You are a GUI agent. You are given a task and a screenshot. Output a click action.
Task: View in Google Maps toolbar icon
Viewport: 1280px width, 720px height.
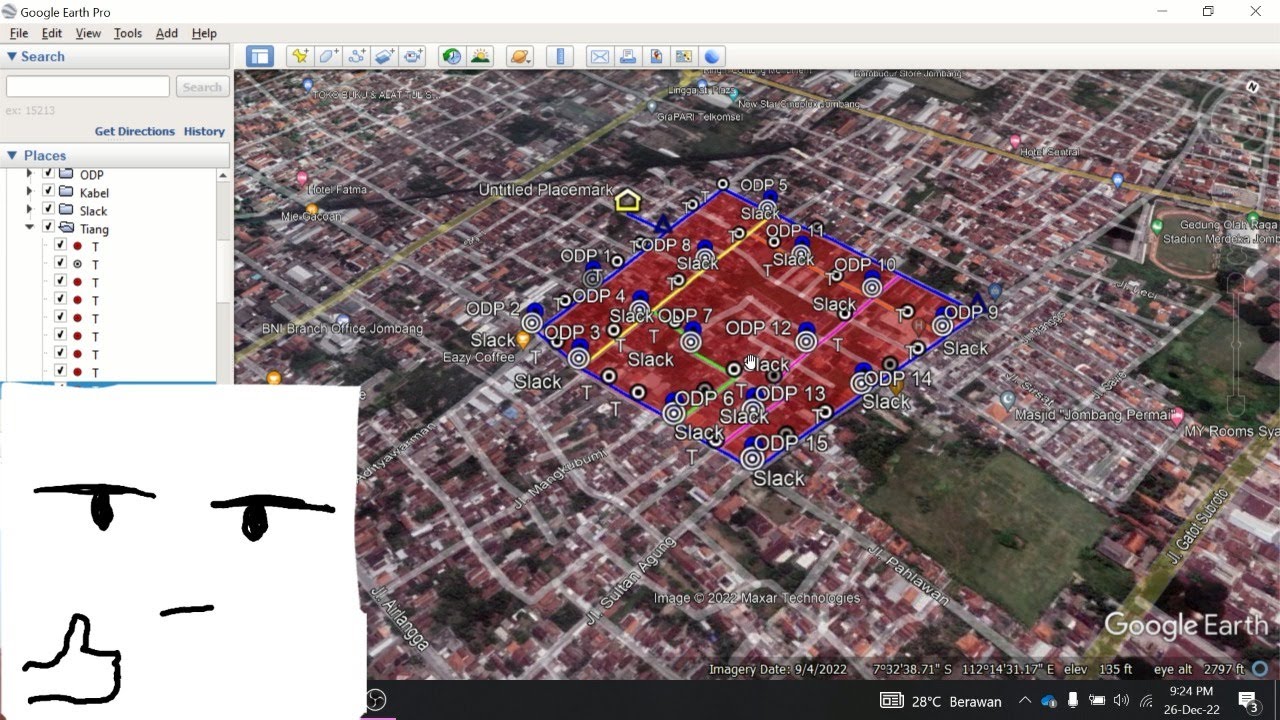[x=684, y=57]
